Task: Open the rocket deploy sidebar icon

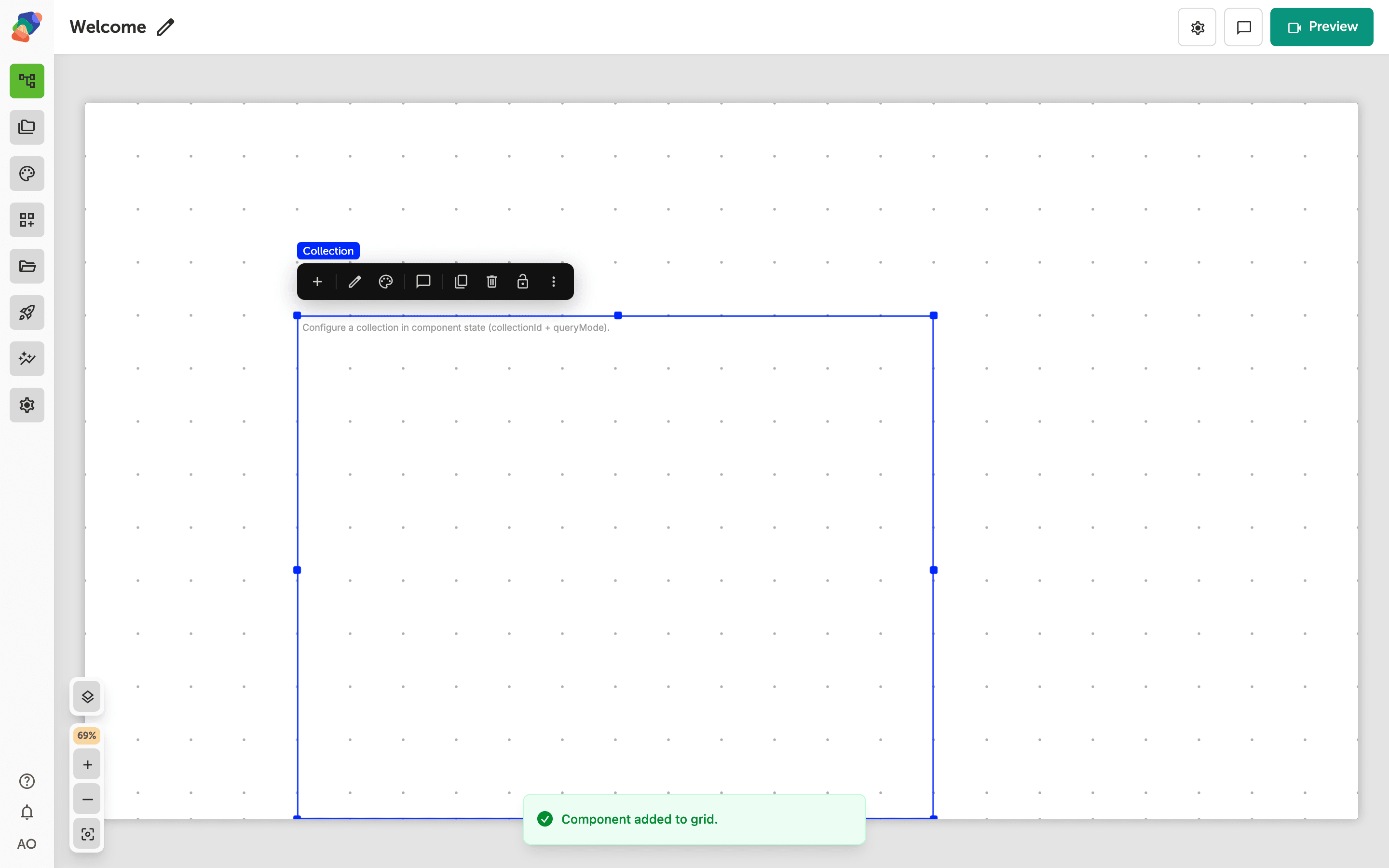Action: [x=27, y=312]
